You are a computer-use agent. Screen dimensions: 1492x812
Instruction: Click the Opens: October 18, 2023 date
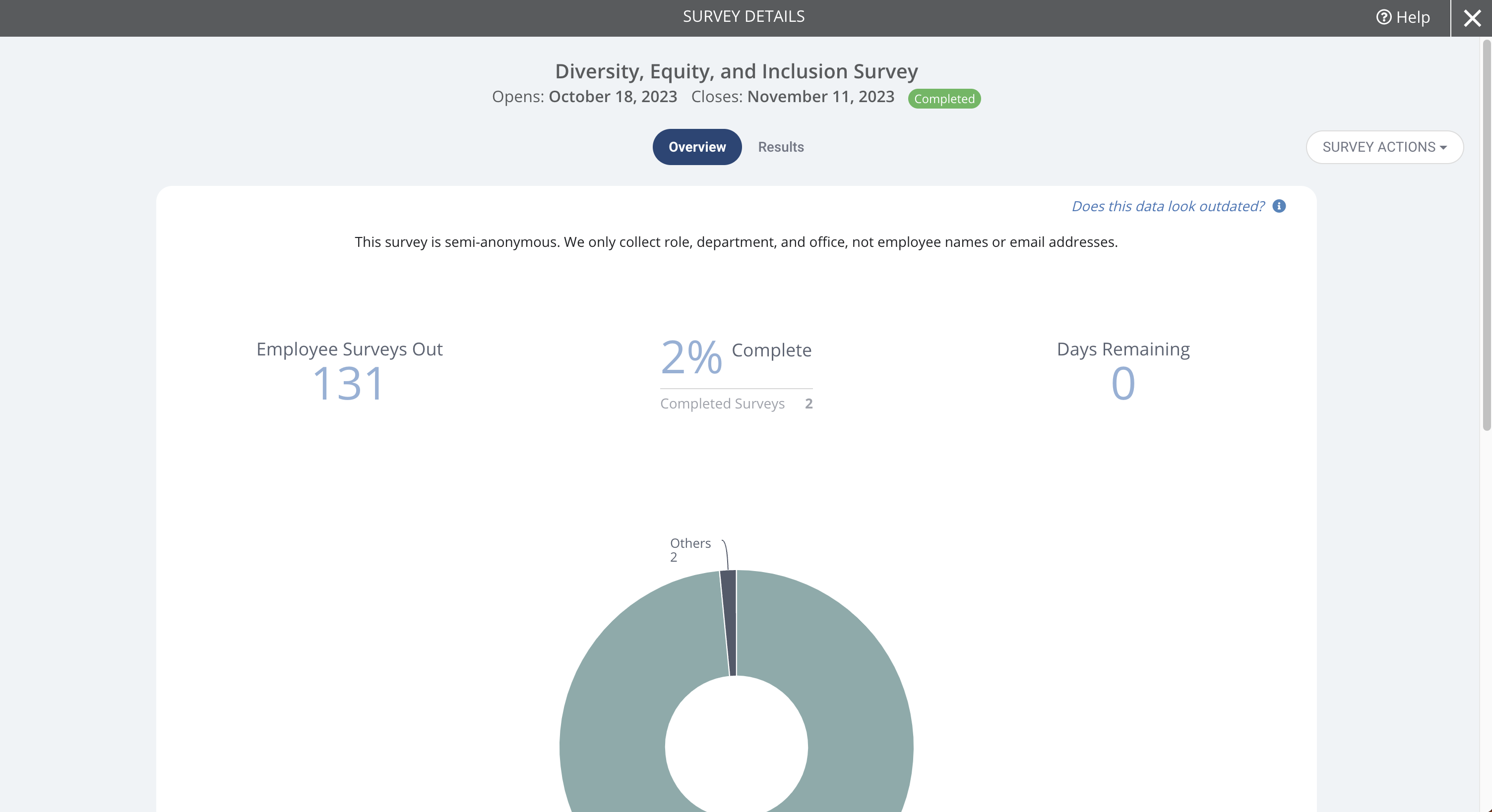[x=584, y=97]
